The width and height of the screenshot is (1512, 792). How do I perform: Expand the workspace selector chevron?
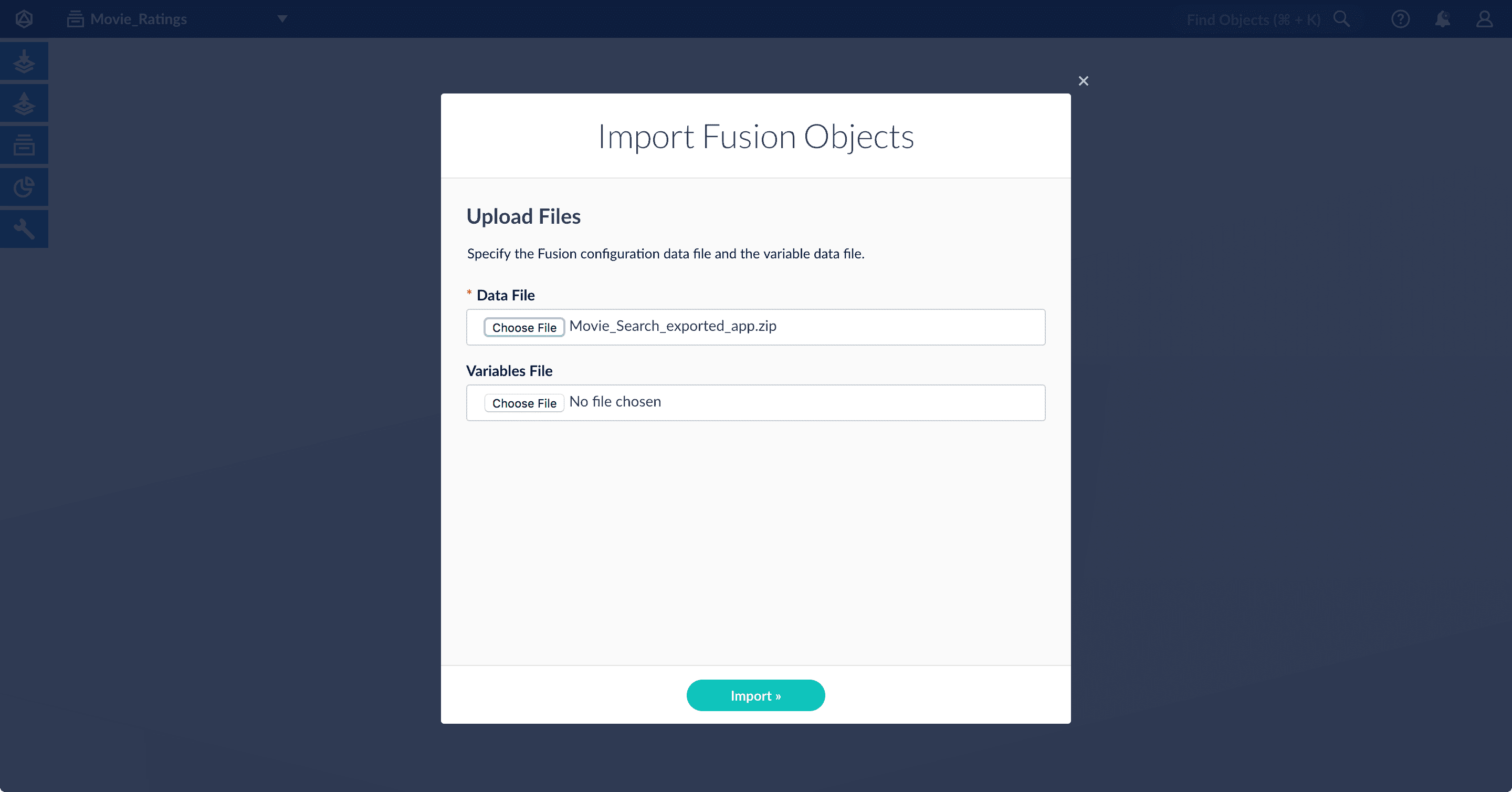tap(282, 19)
